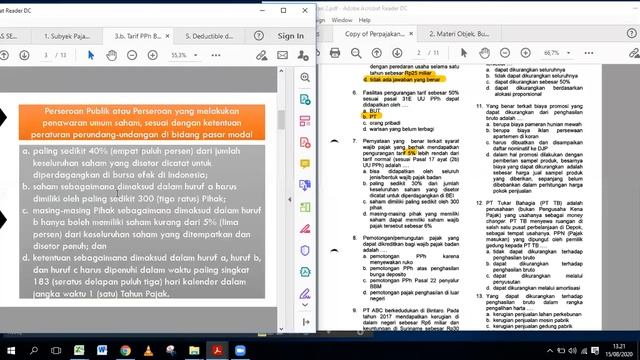Open the Windows Start menu
Image resolution: width=640 pixels, height=360 pixels.
pyautogui.click(x=11, y=351)
